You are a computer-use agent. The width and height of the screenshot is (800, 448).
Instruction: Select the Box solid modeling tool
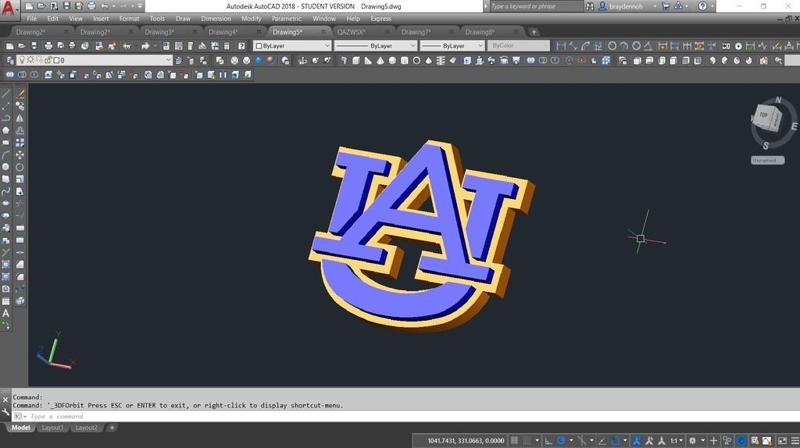click(x=356, y=60)
